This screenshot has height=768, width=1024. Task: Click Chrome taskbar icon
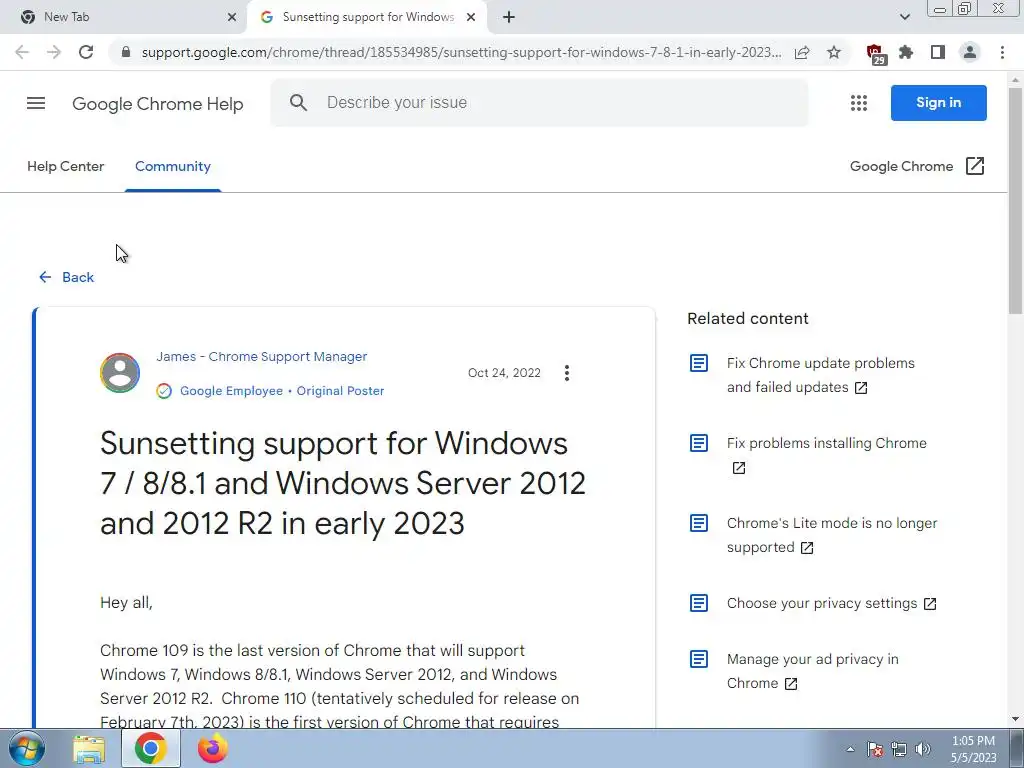[150, 748]
